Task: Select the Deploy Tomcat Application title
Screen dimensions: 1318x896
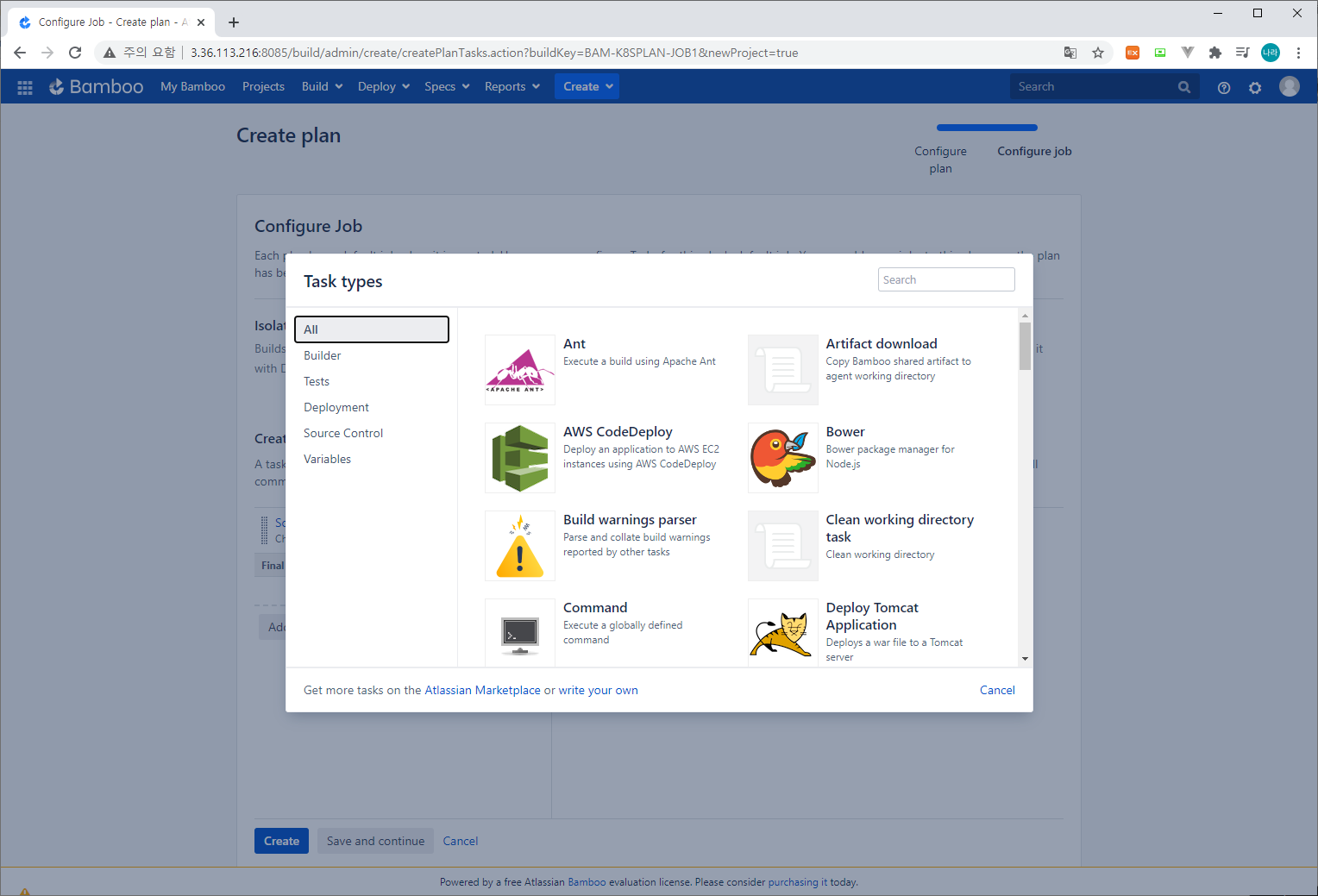Action: point(872,616)
